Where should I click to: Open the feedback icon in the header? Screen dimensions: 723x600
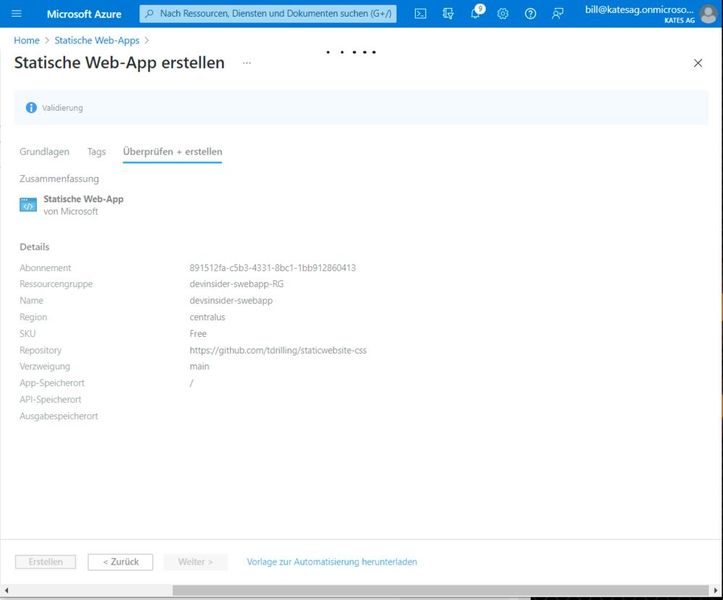point(557,14)
